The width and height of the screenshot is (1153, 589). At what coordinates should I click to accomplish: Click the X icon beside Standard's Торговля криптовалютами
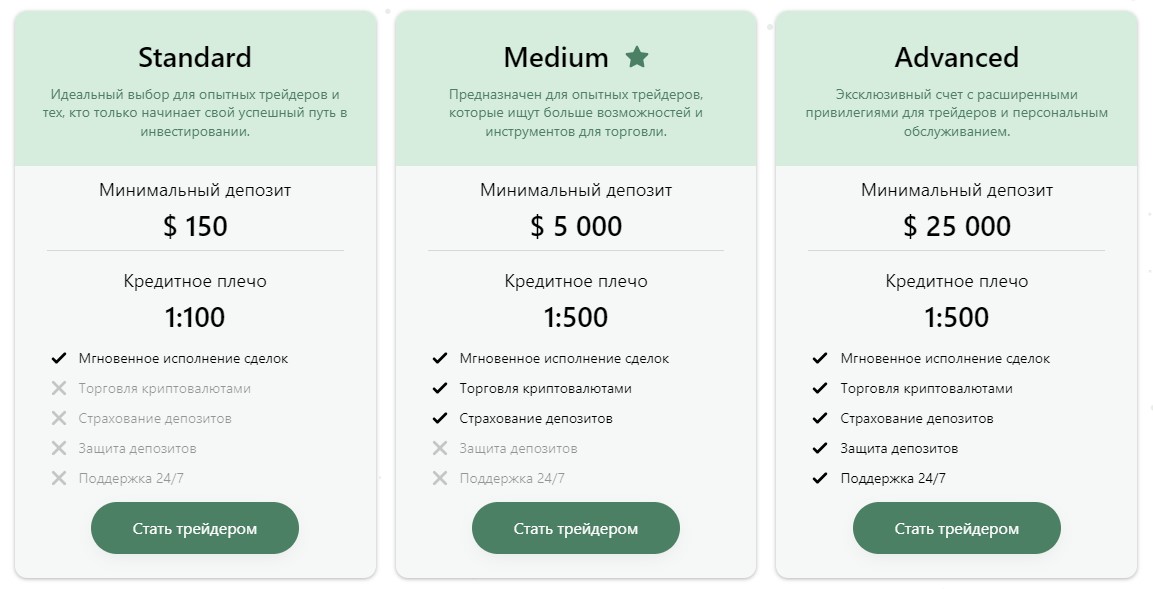tap(59, 388)
